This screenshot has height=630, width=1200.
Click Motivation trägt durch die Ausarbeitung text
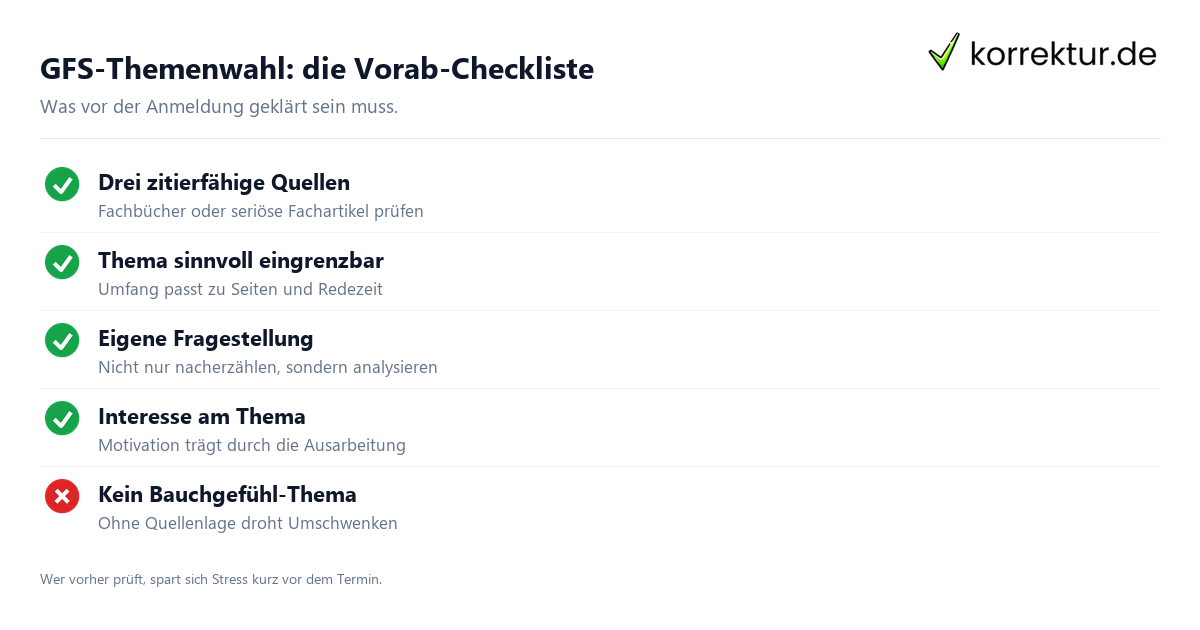(252, 445)
